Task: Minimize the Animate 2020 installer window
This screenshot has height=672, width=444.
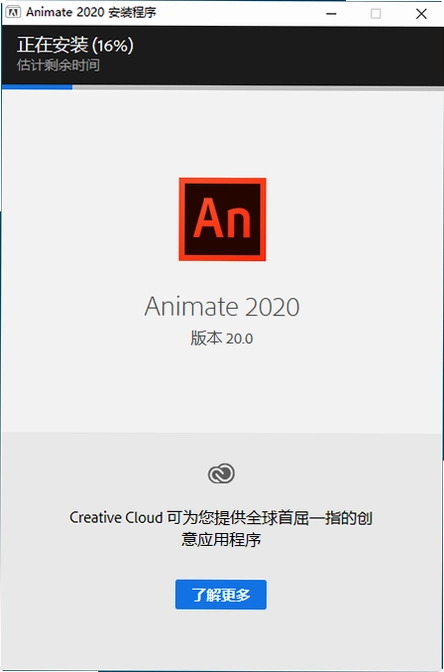Action: pyautogui.click(x=330, y=13)
